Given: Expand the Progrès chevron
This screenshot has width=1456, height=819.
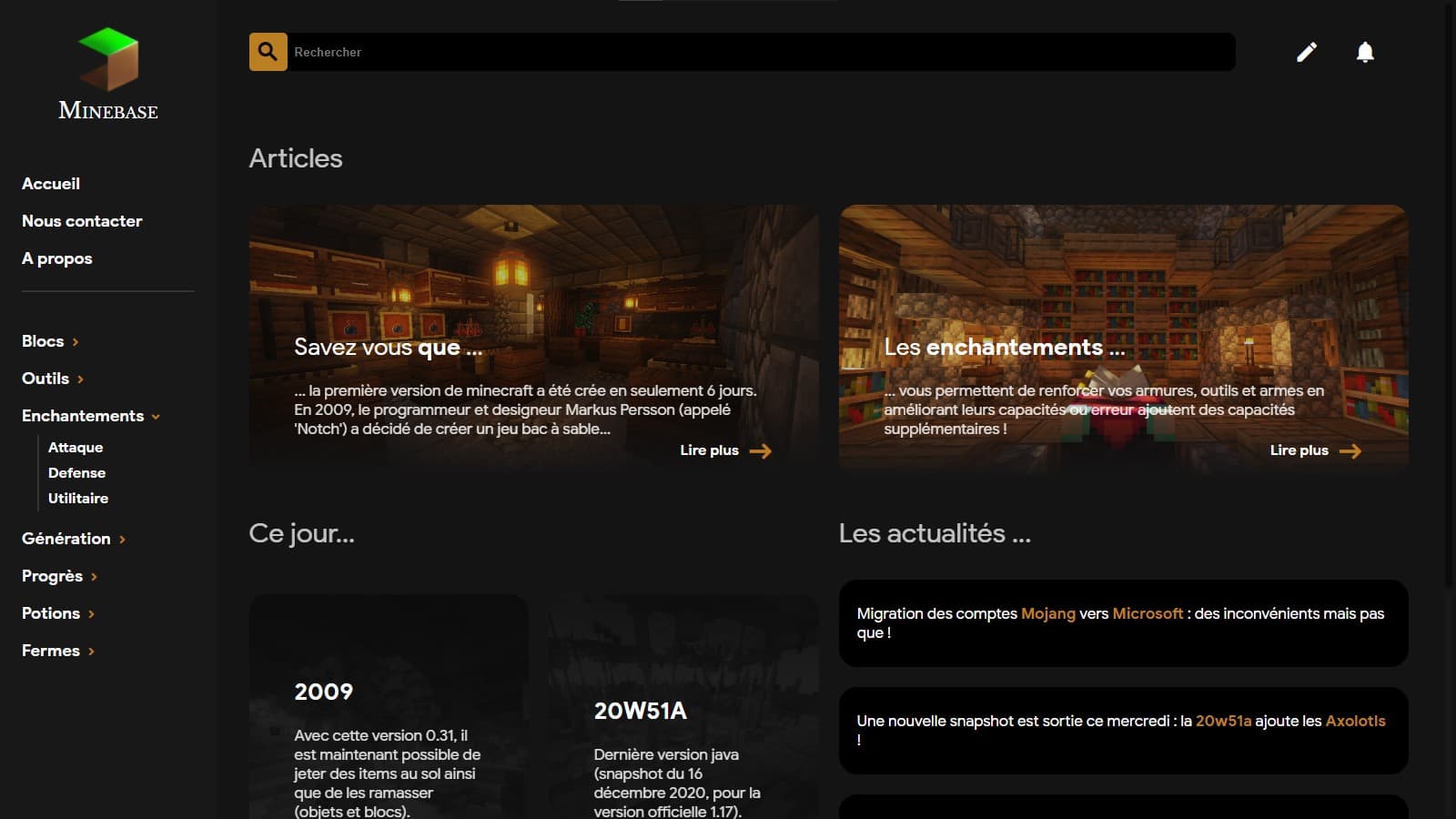Looking at the screenshot, I should pos(94,577).
